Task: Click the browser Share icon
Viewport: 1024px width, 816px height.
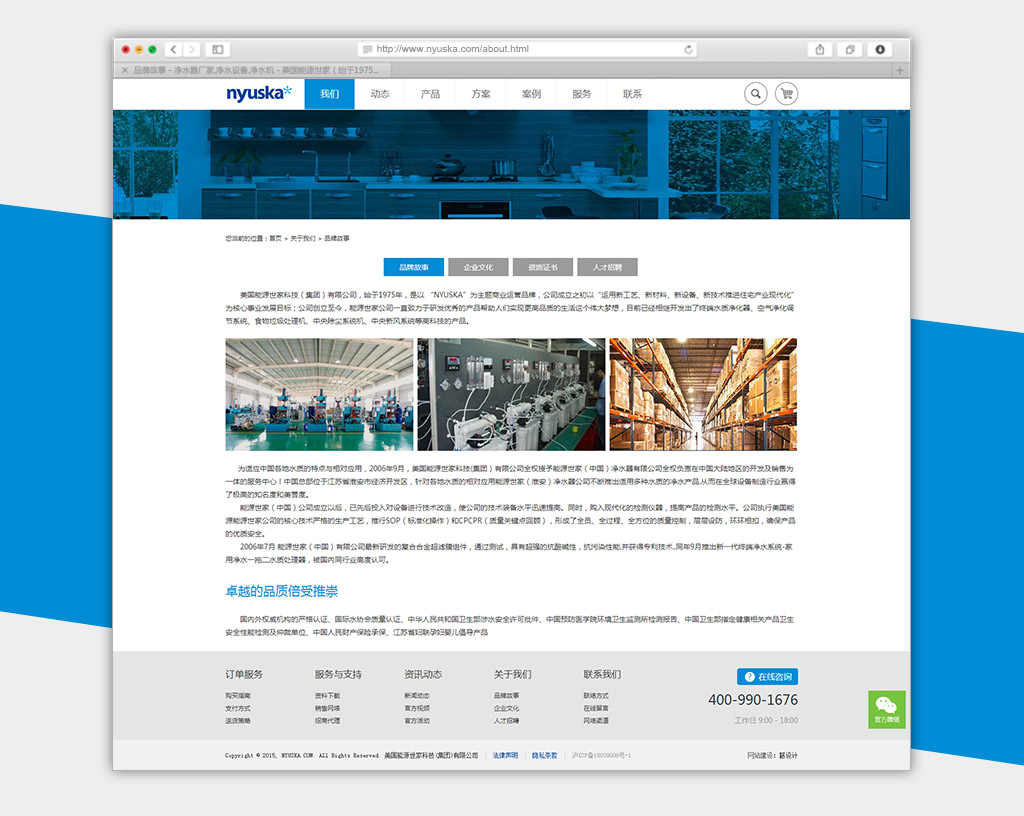Action: pos(820,49)
